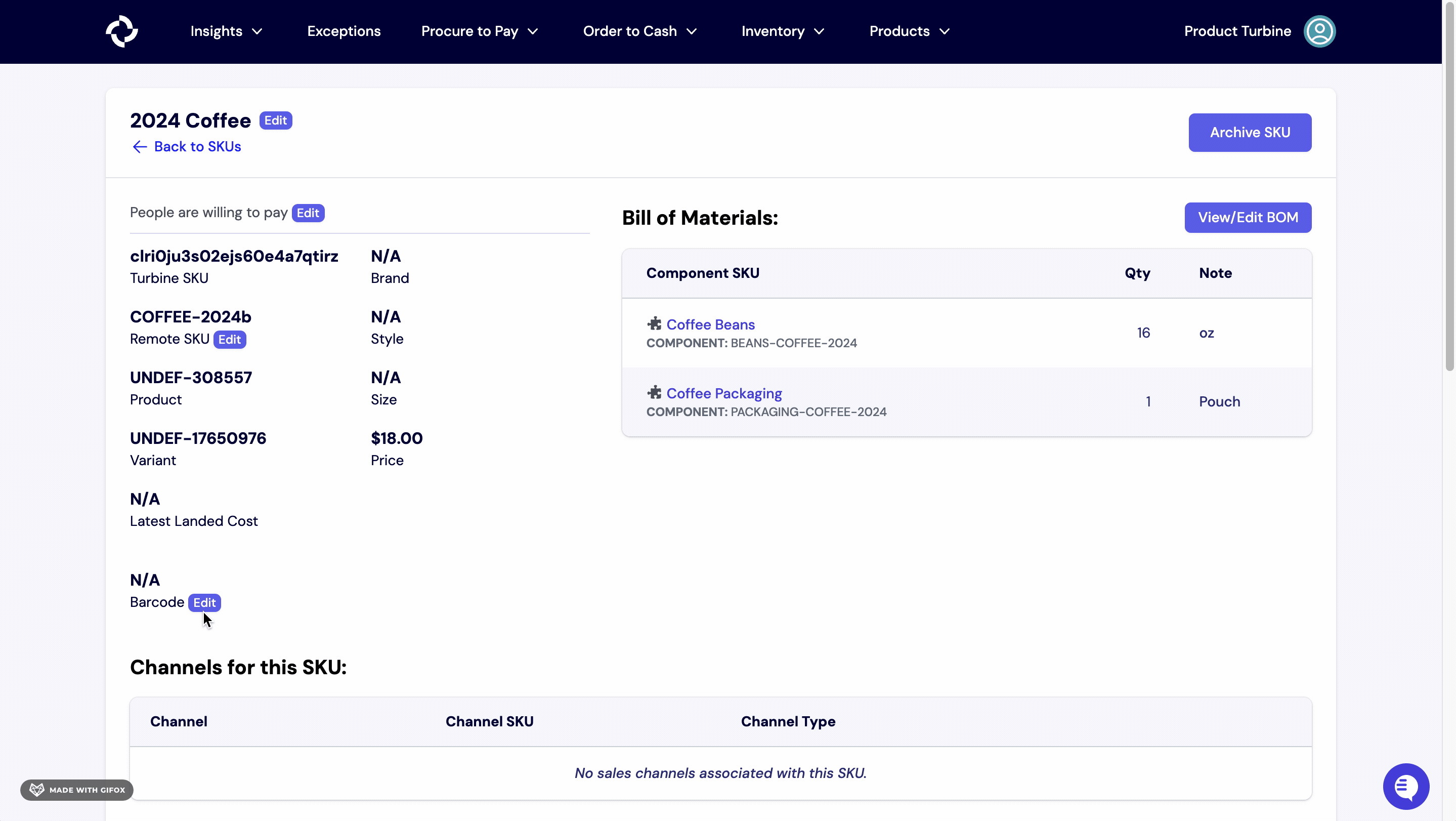The width and height of the screenshot is (1456, 821).
Task: Click the Gifox fox icon badge
Action: [x=37, y=789]
